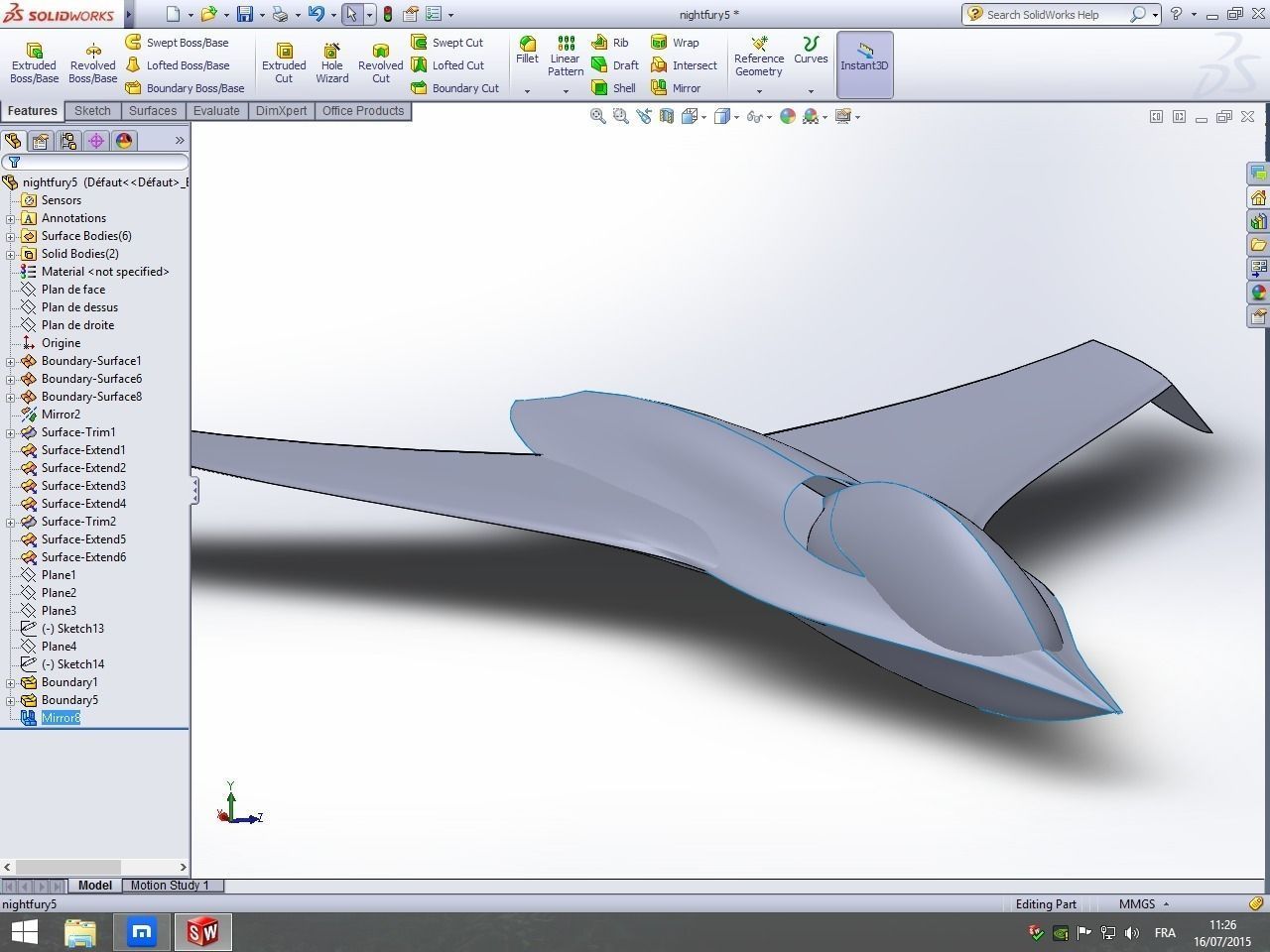Select the Extruded Cut tool

[x=284, y=63]
